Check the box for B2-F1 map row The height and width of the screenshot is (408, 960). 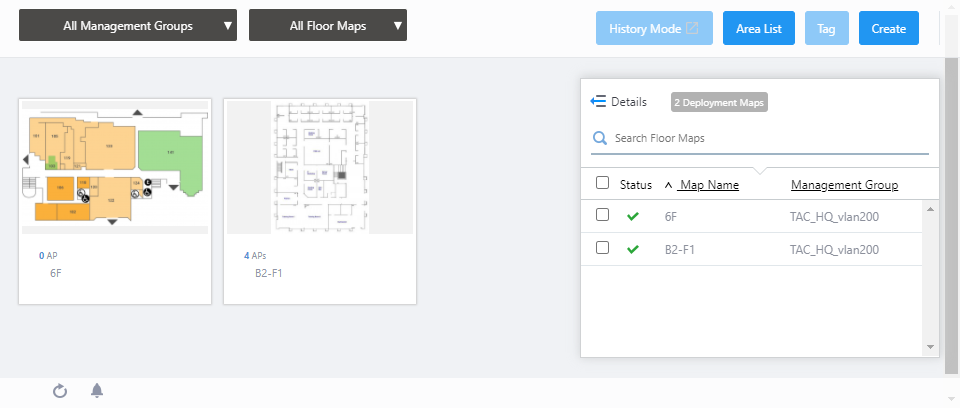pos(602,247)
